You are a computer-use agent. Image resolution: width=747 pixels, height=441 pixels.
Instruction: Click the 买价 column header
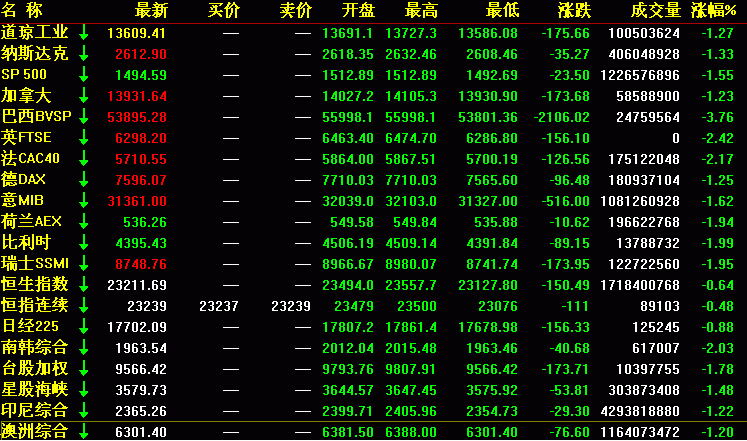(224, 10)
